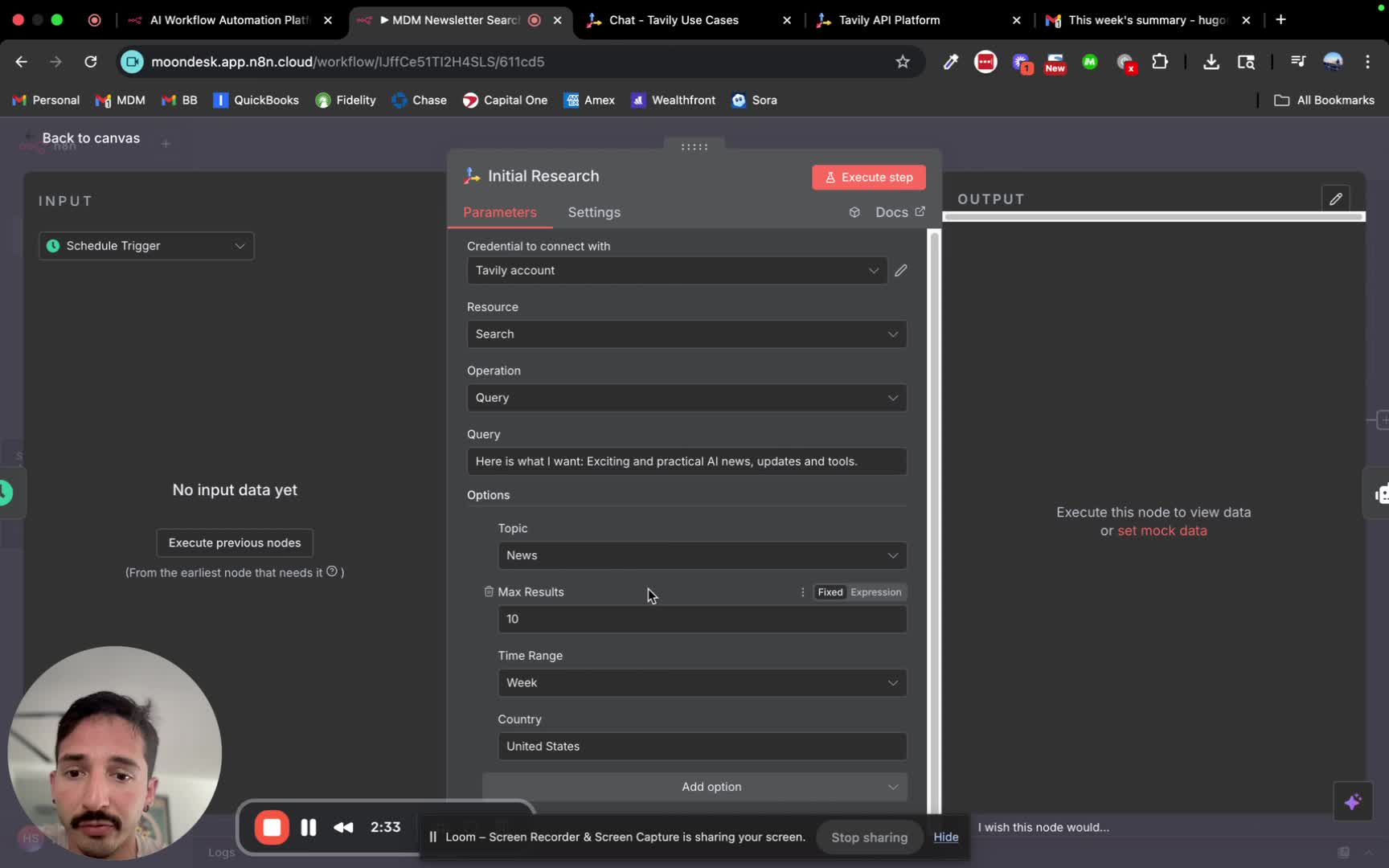
Task: Open the Topic dropdown set to News
Action: coord(702,555)
